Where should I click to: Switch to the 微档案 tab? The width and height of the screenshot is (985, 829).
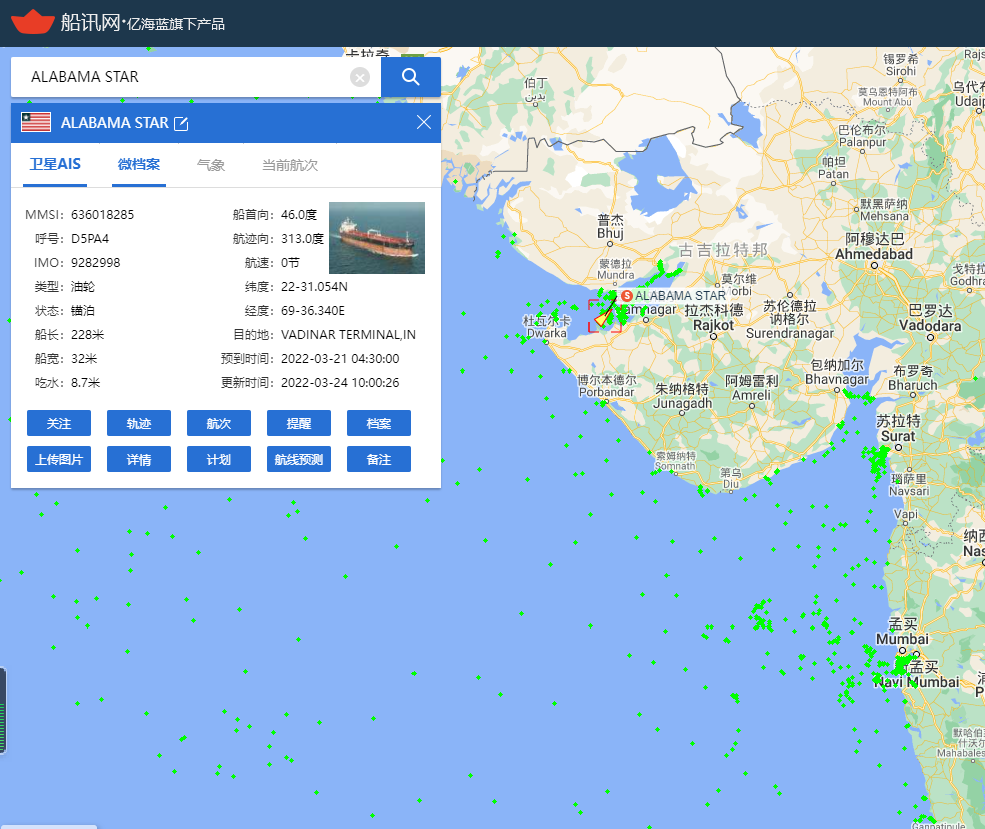[138, 165]
